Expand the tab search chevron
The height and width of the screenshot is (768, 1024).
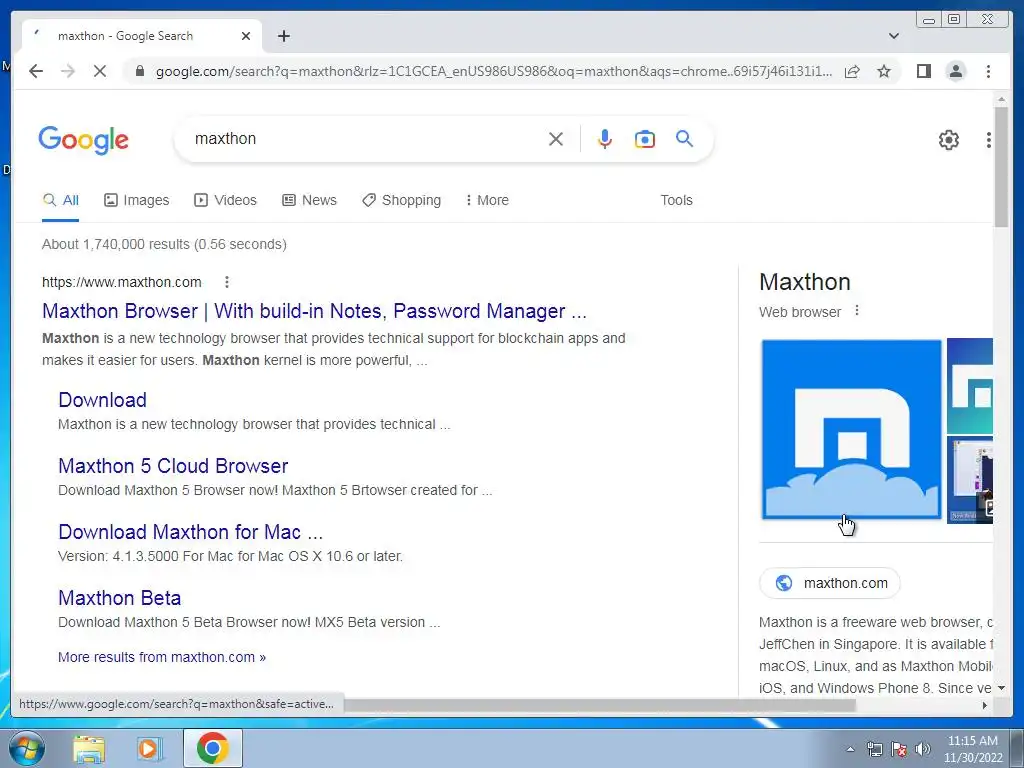(x=894, y=36)
